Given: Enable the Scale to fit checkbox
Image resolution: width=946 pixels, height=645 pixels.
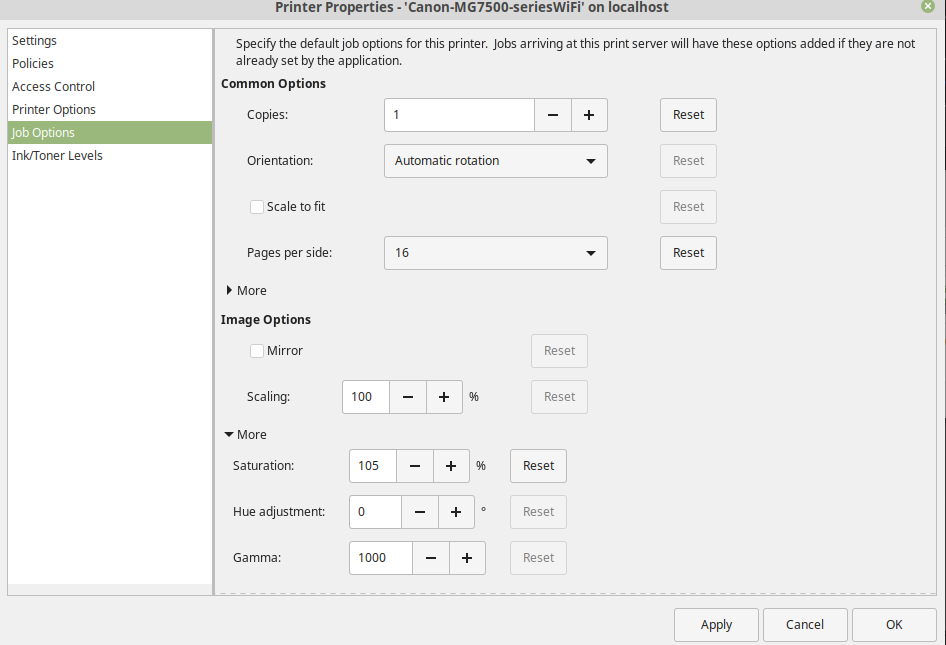Looking at the screenshot, I should pyautogui.click(x=257, y=207).
